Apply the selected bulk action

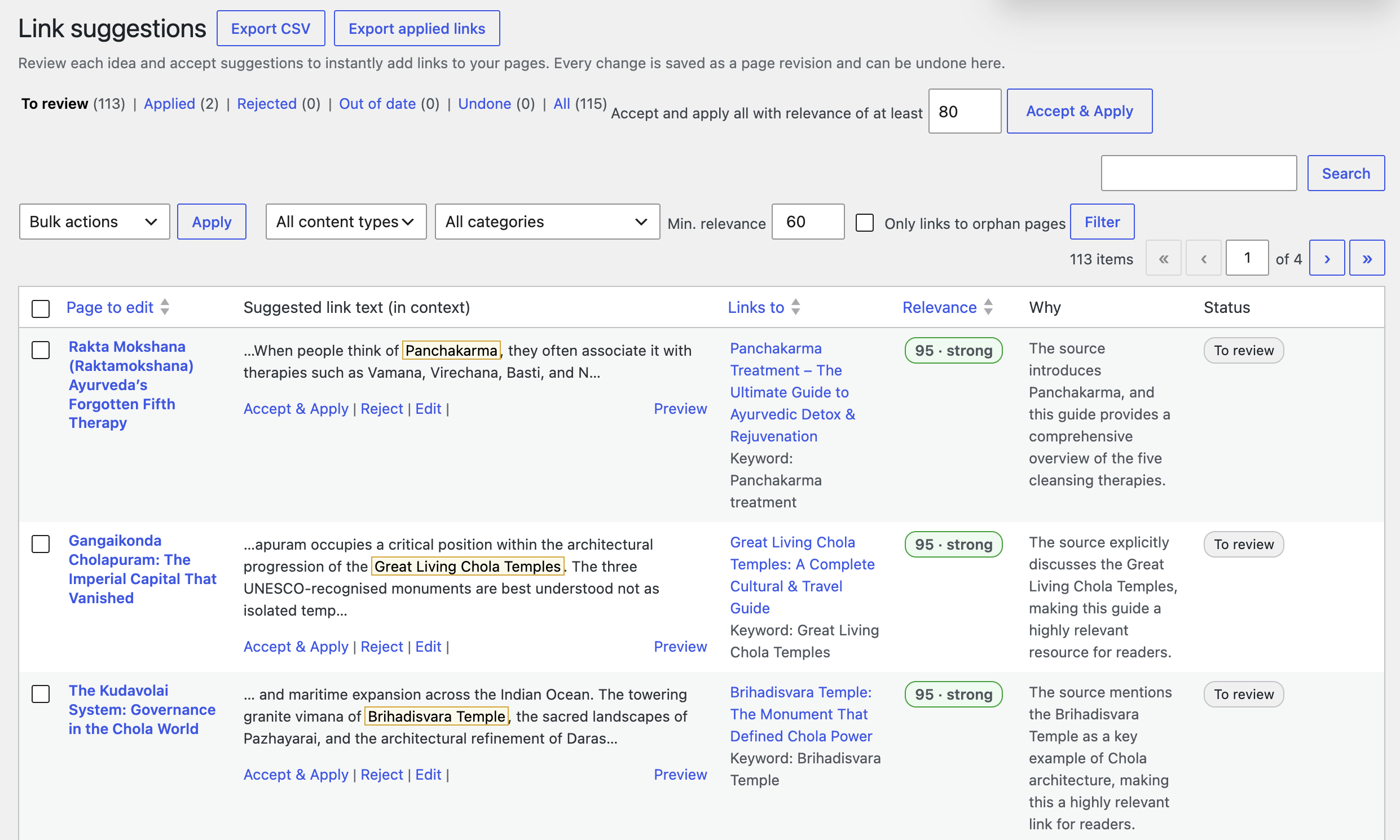pos(212,222)
